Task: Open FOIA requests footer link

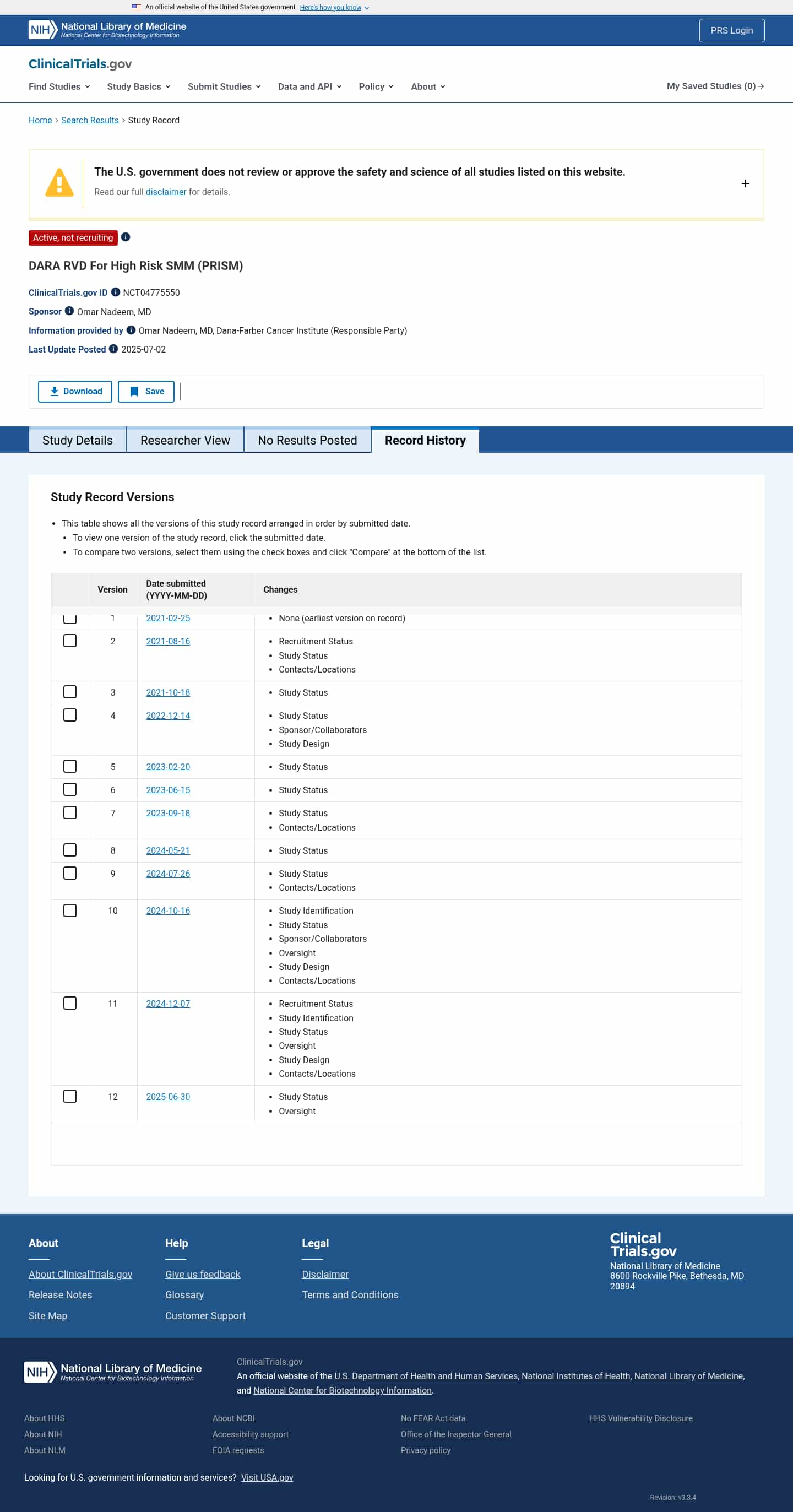Action: 238,1450
